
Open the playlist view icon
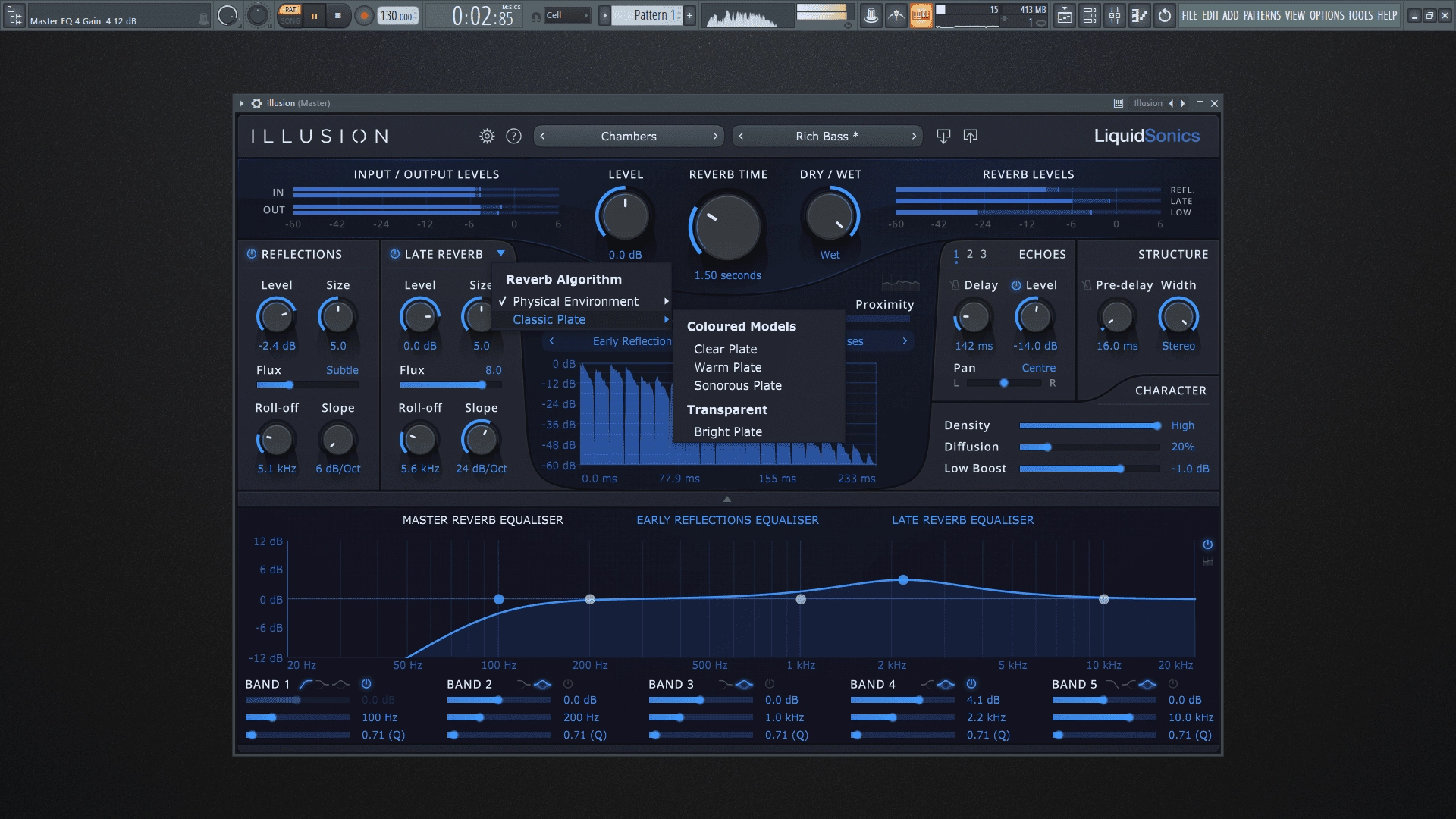[x=1065, y=15]
